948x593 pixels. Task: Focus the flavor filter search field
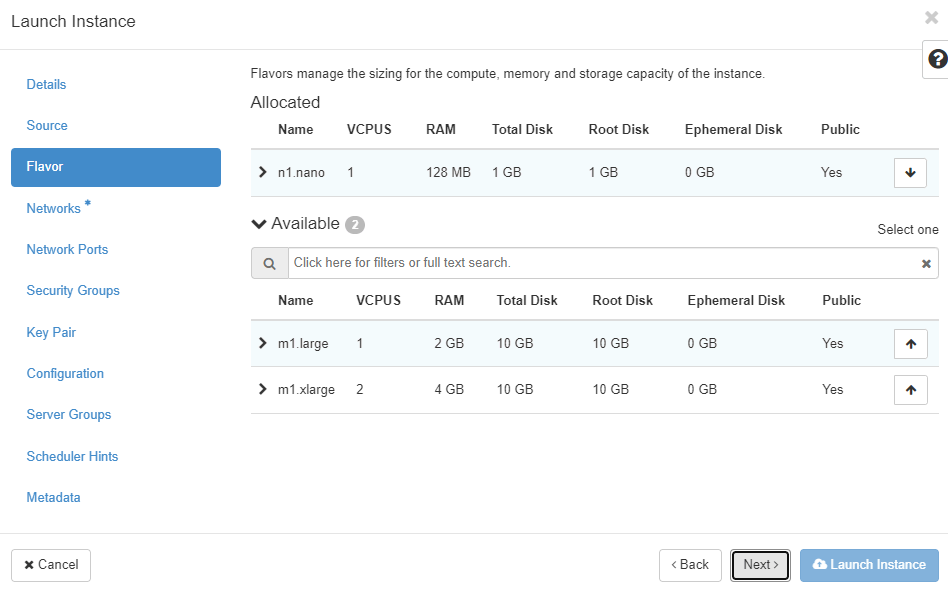(x=600, y=263)
